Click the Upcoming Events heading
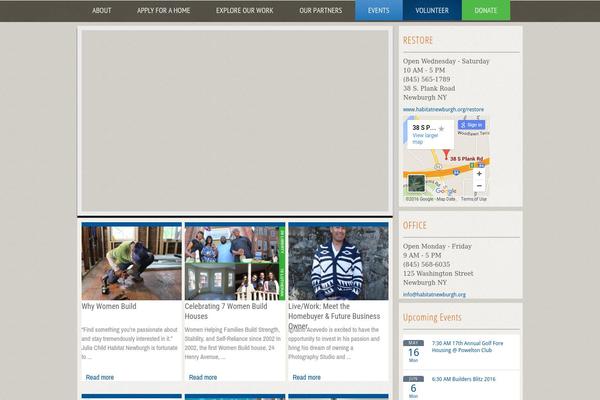 (432, 317)
